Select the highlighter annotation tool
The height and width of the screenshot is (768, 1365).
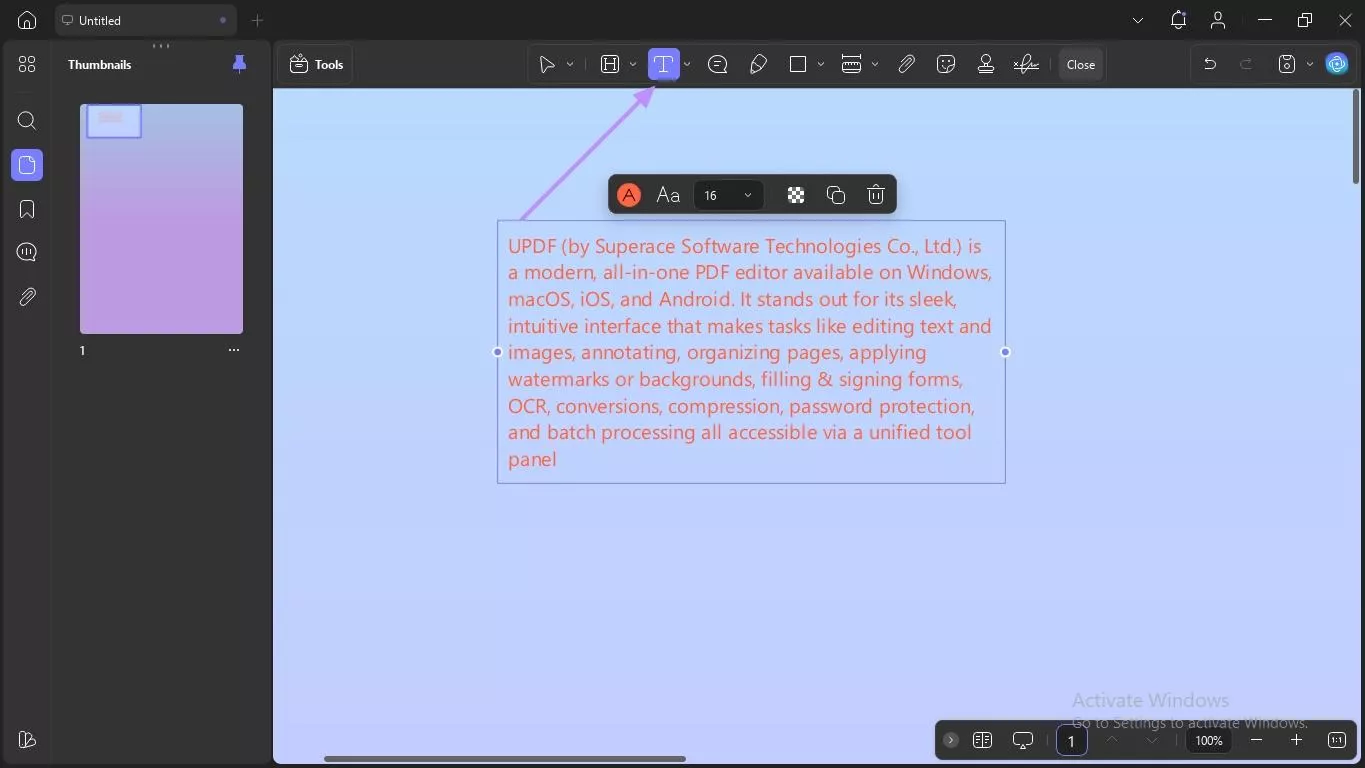coord(758,64)
